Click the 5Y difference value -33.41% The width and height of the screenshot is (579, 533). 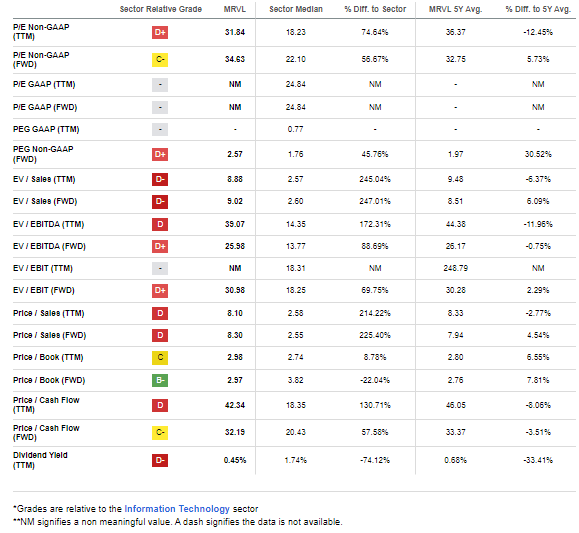(538, 461)
